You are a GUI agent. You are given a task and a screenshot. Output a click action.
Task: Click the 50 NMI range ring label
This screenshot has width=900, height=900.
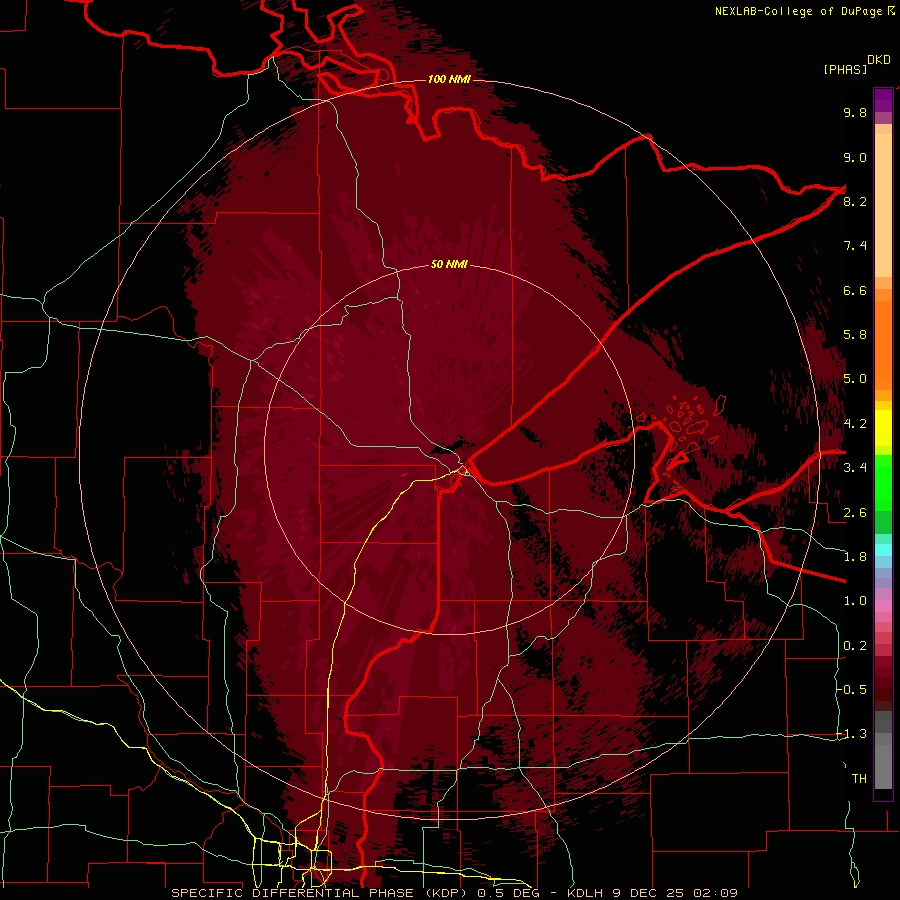pyautogui.click(x=449, y=265)
